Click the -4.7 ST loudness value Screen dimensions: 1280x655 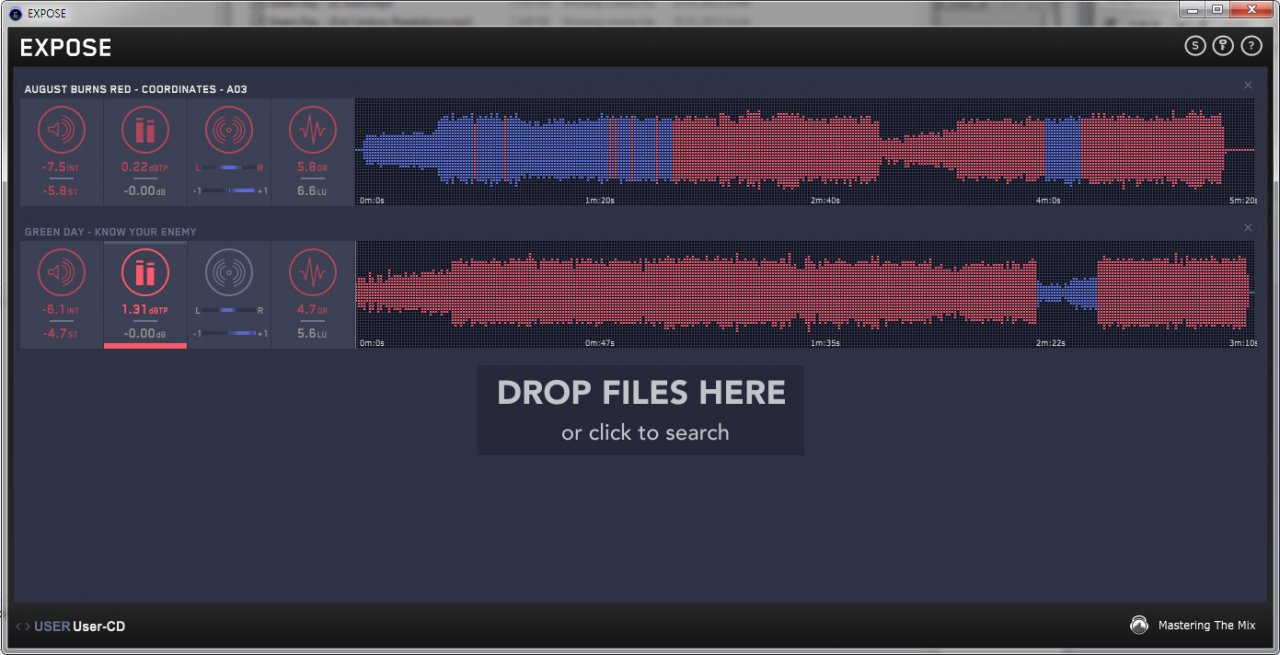[x=61, y=333]
